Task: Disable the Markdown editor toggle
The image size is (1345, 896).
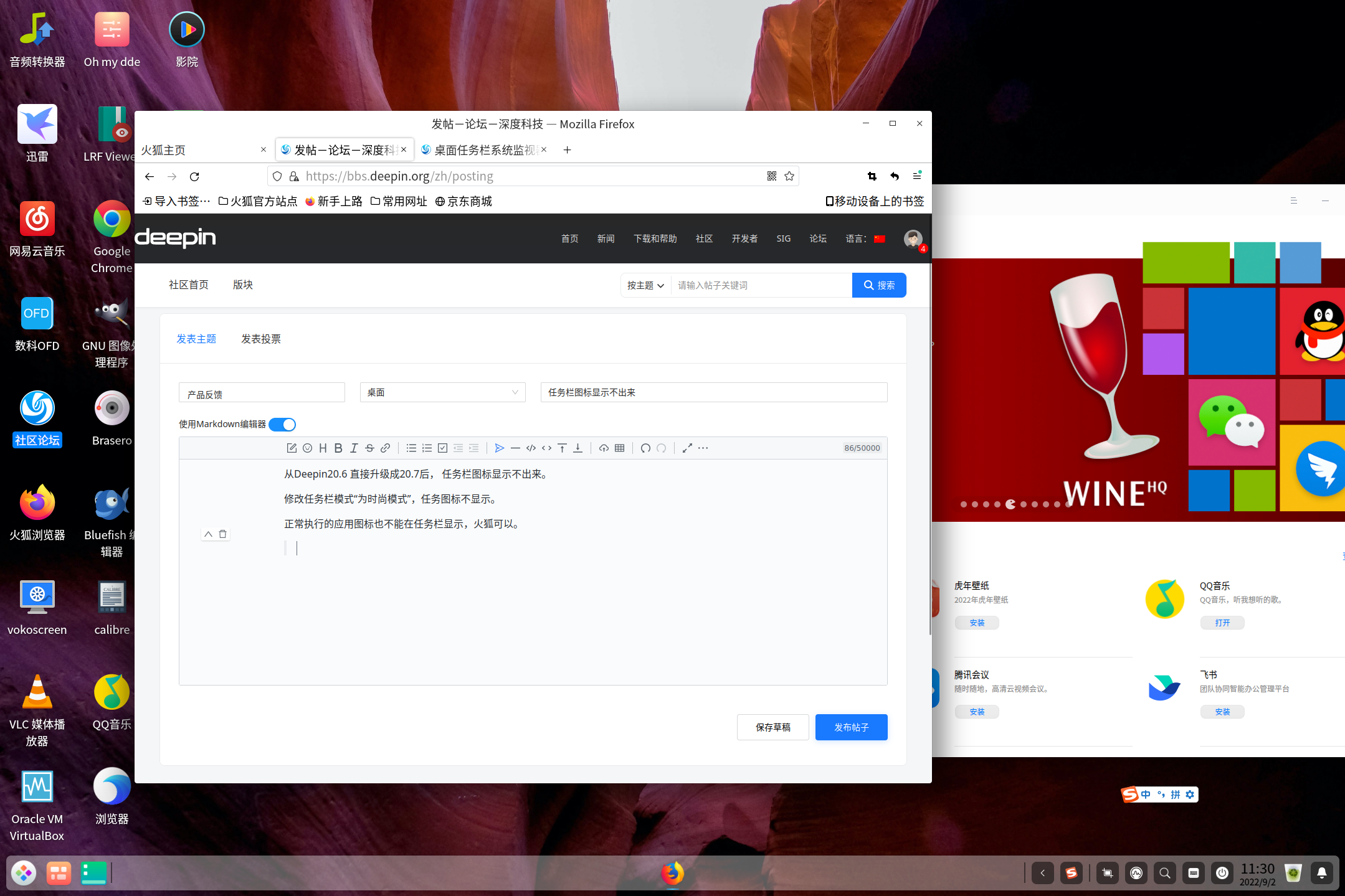Action: [x=282, y=424]
